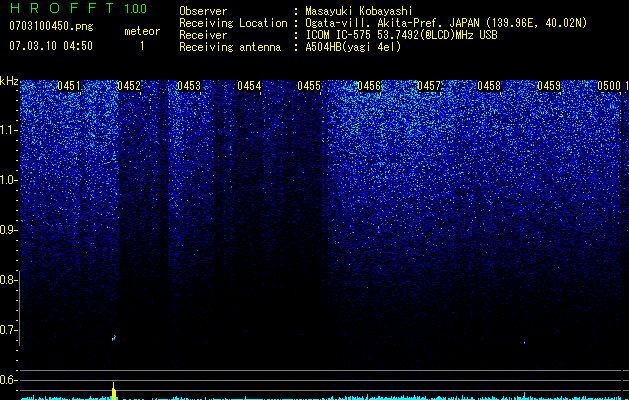Click the Receiving antenna label
The width and height of the screenshot is (629, 400).
(230, 47)
